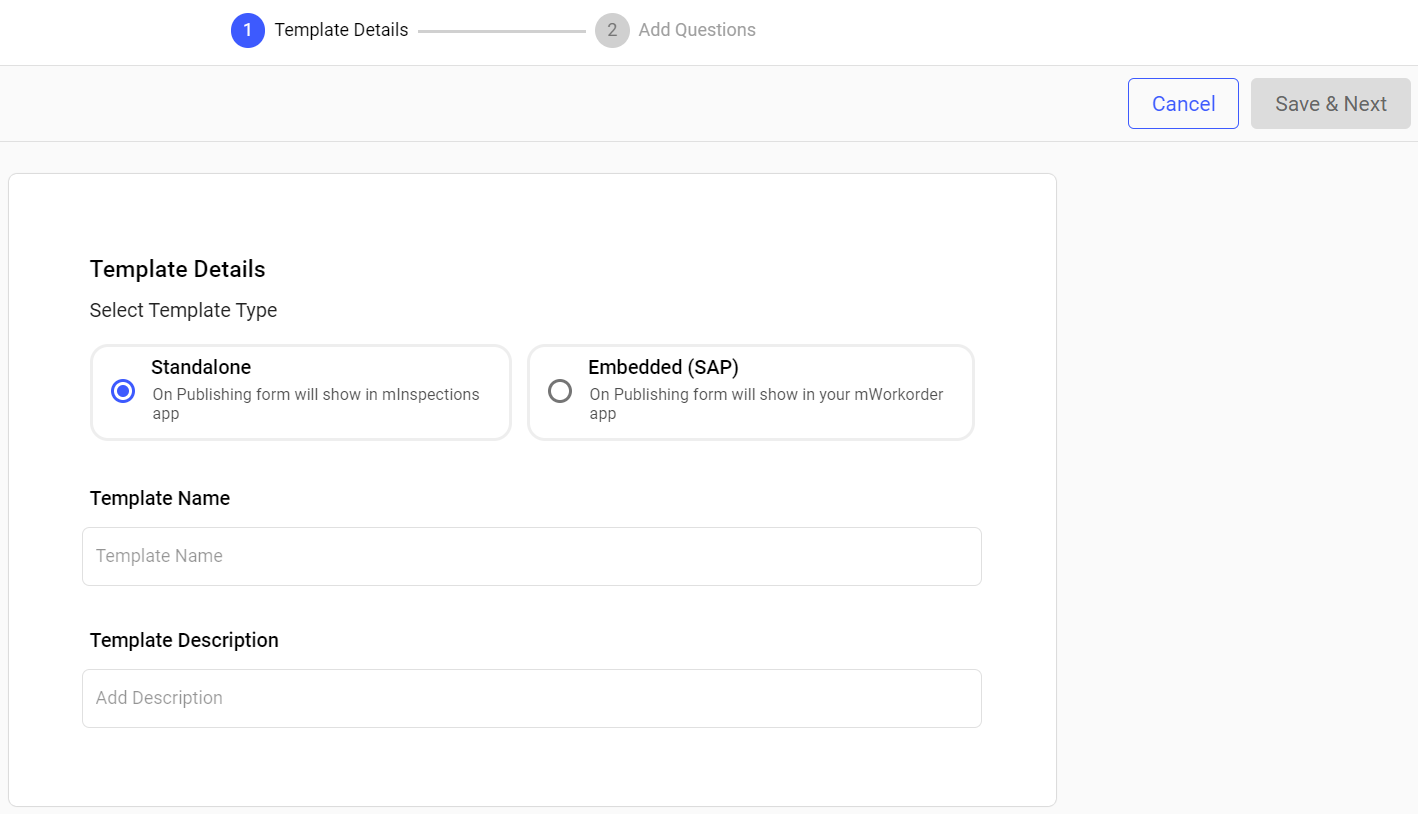Click blank space below the Add Description field
1418x814 pixels.
click(531, 766)
